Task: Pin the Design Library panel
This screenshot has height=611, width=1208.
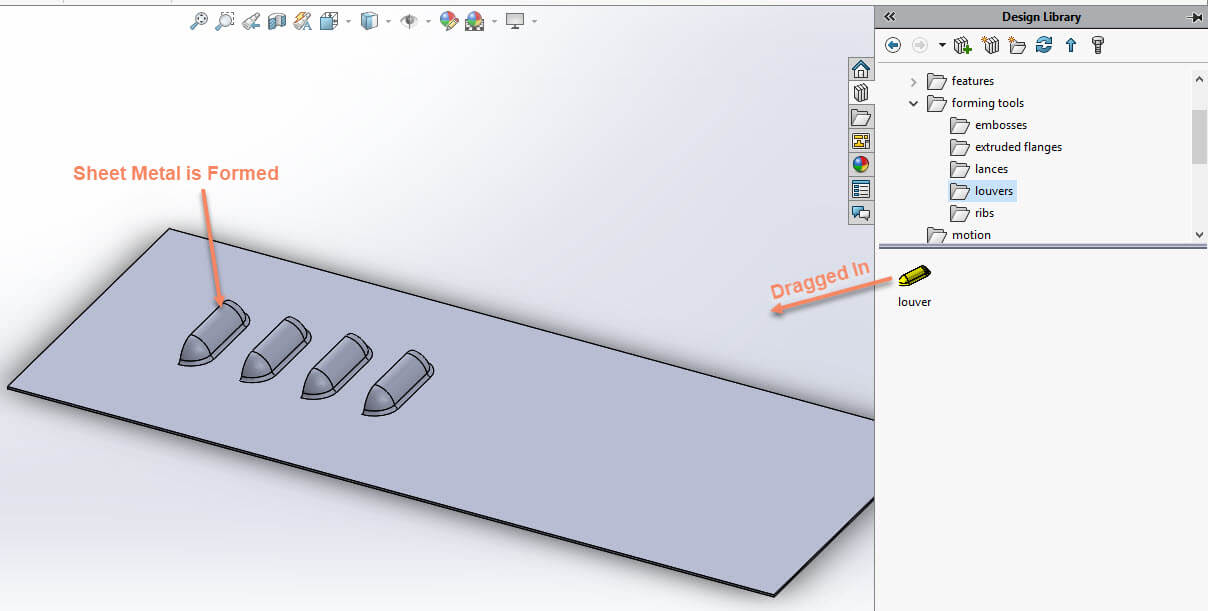Action: [1193, 17]
